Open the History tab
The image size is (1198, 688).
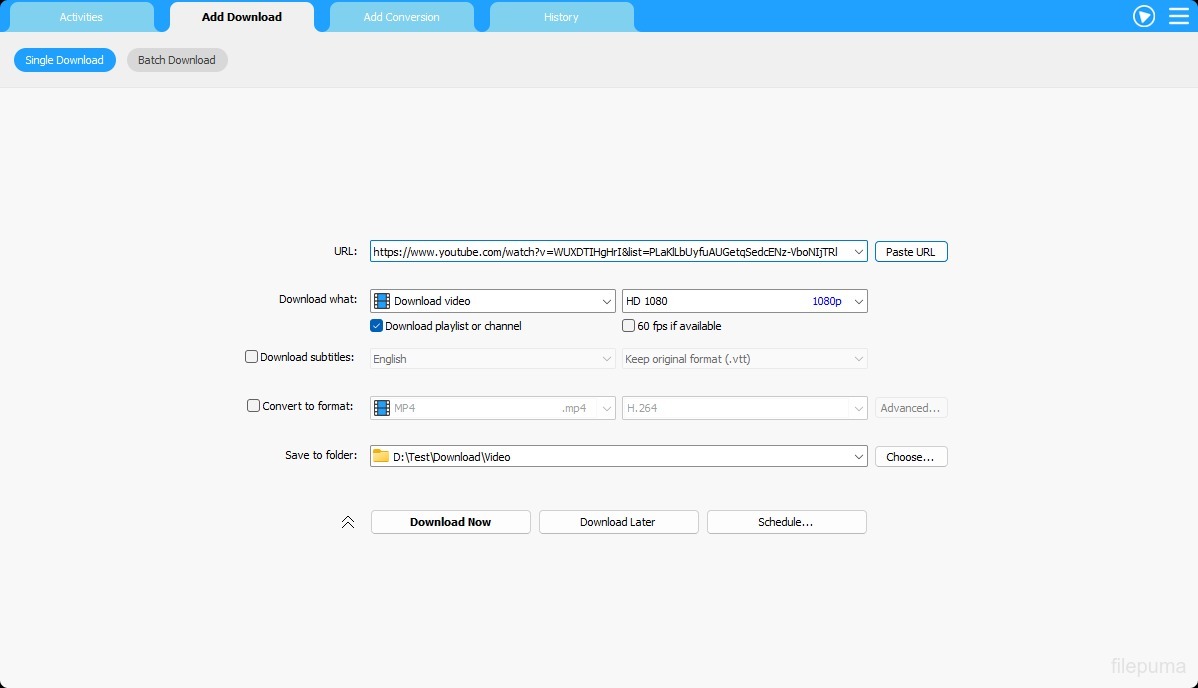click(x=561, y=17)
